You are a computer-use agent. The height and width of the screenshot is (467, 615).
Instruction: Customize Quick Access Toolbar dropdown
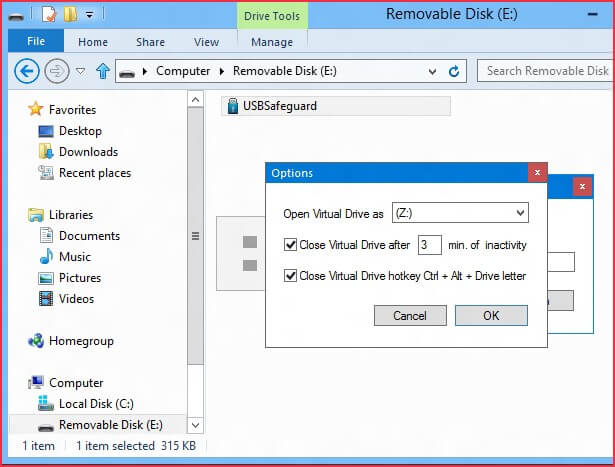[x=90, y=15]
